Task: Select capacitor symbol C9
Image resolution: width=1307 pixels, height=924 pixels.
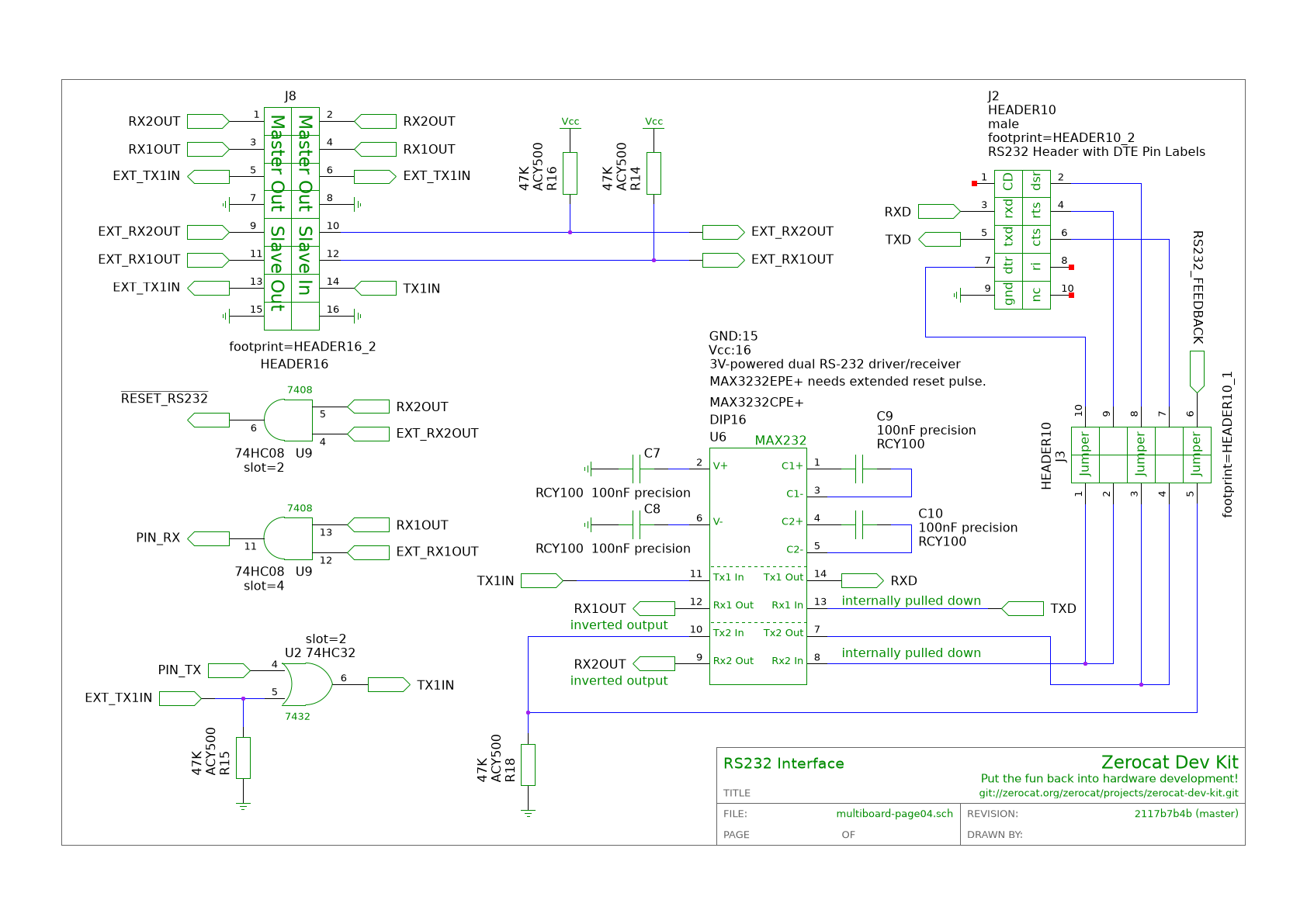Action: 858,469
